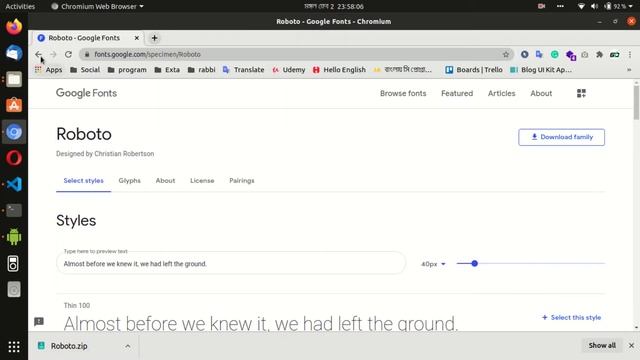This screenshot has width=640, height=360.
Task: Open Firefox from the dock
Action: (14, 27)
